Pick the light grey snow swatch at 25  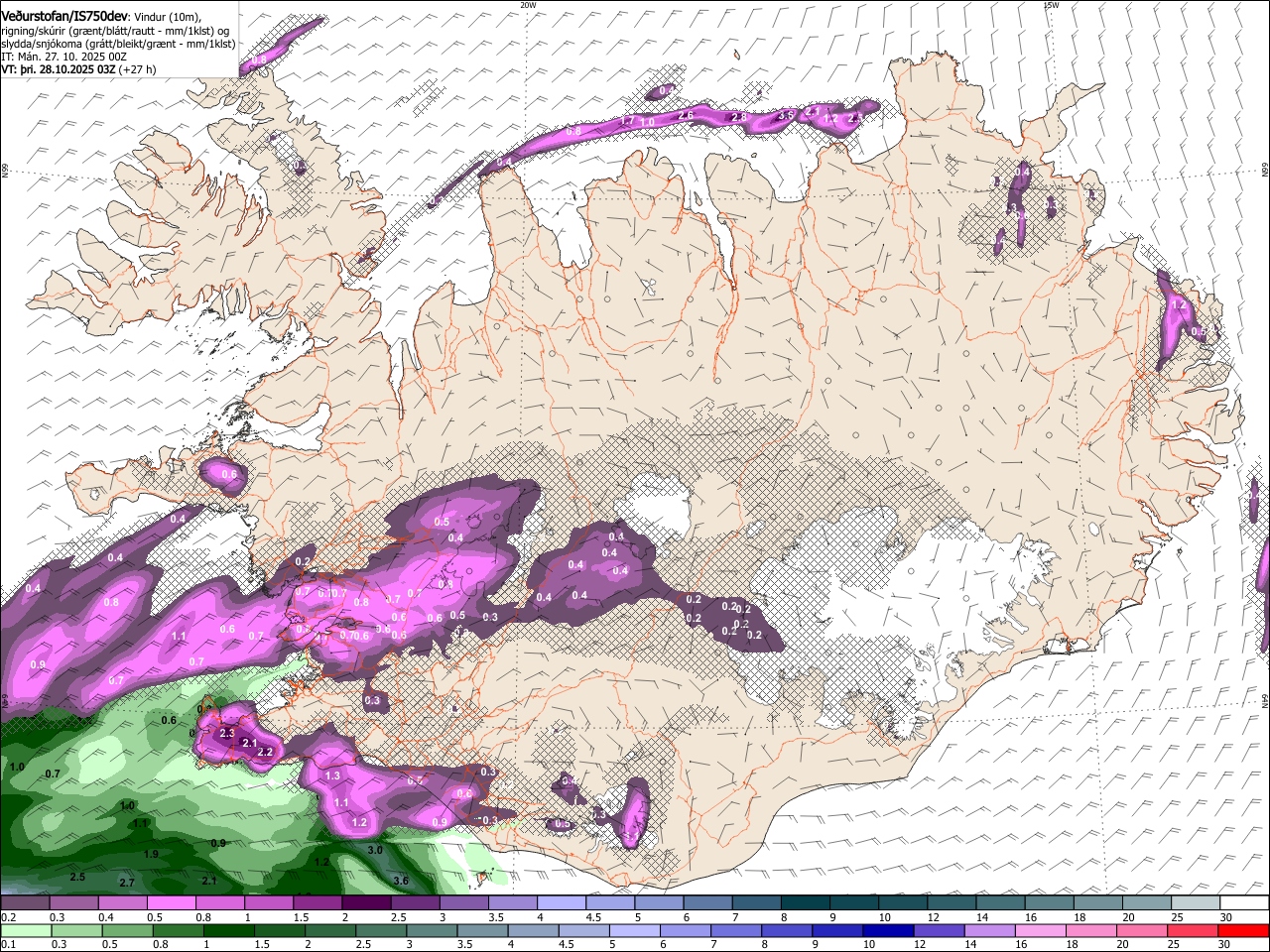pyautogui.click(x=1196, y=903)
